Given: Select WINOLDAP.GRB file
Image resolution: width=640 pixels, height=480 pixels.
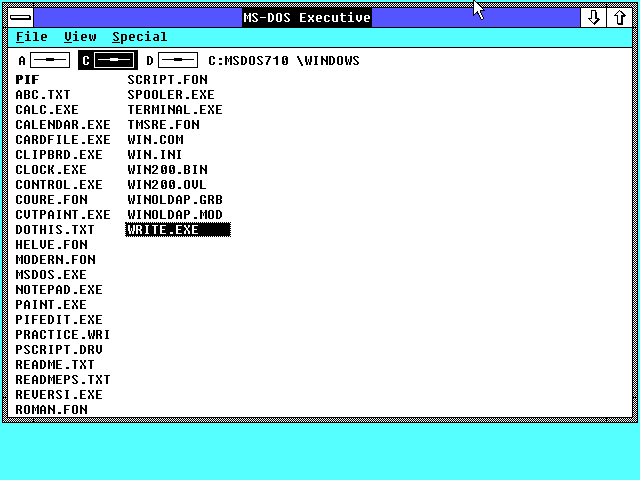Looking at the screenshot, I should tap(175, 200).
